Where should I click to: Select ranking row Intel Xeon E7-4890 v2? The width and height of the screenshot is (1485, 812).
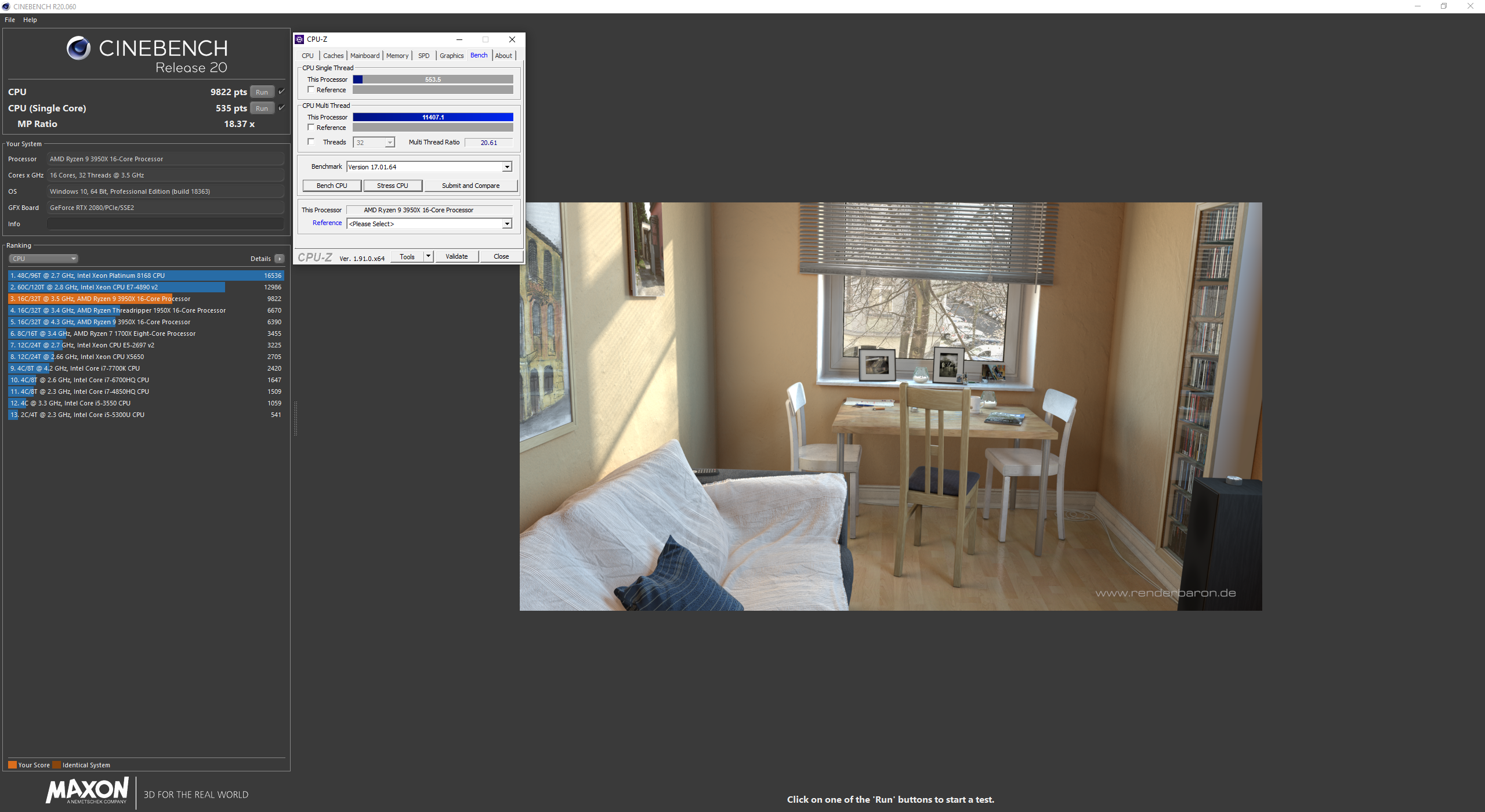tap(146, 287)
